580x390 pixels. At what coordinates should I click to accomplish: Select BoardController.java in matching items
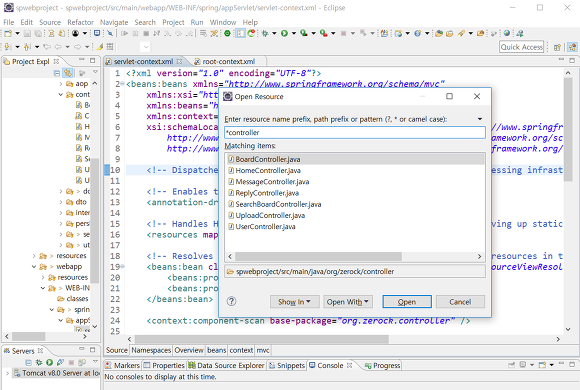tap(355, 159)
